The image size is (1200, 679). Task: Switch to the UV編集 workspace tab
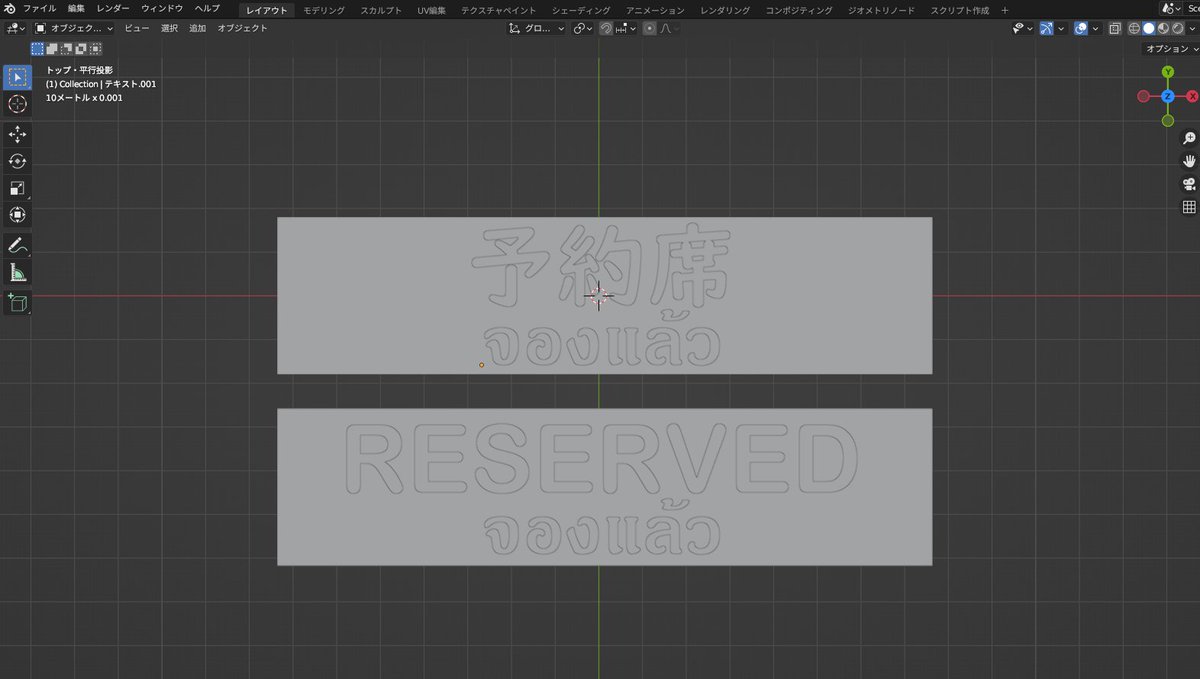click(432, 9)
